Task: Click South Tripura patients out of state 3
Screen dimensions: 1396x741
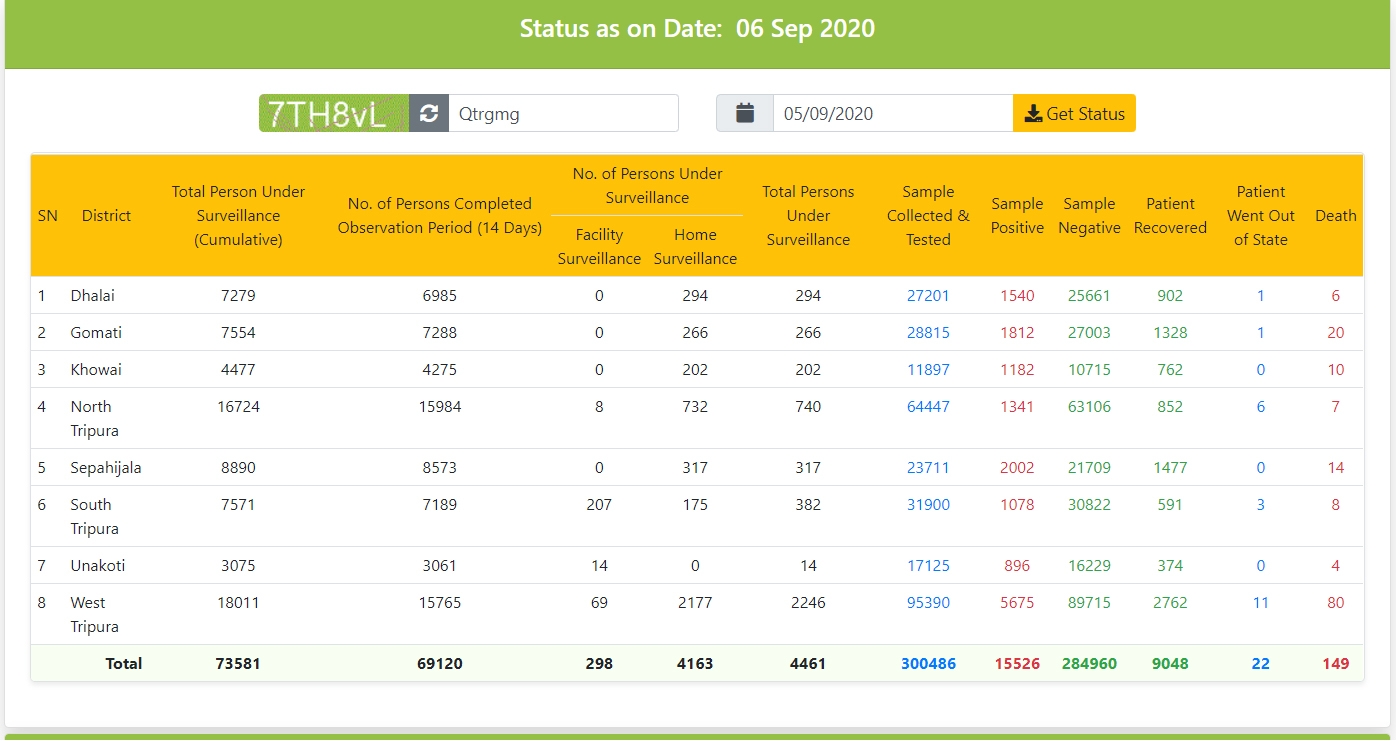Action: click(x=1260, y=505)
